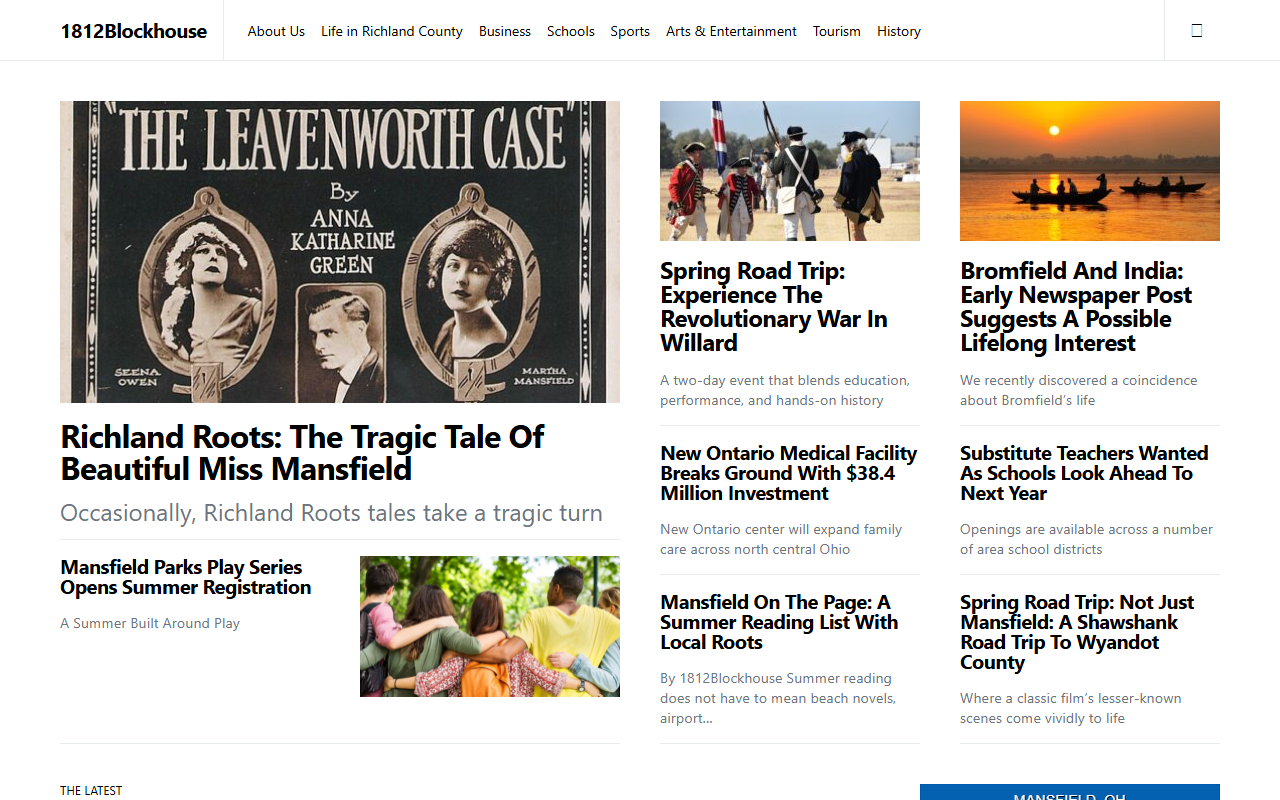
Task: Go to the Schools section
Action: tap(571, 31)
